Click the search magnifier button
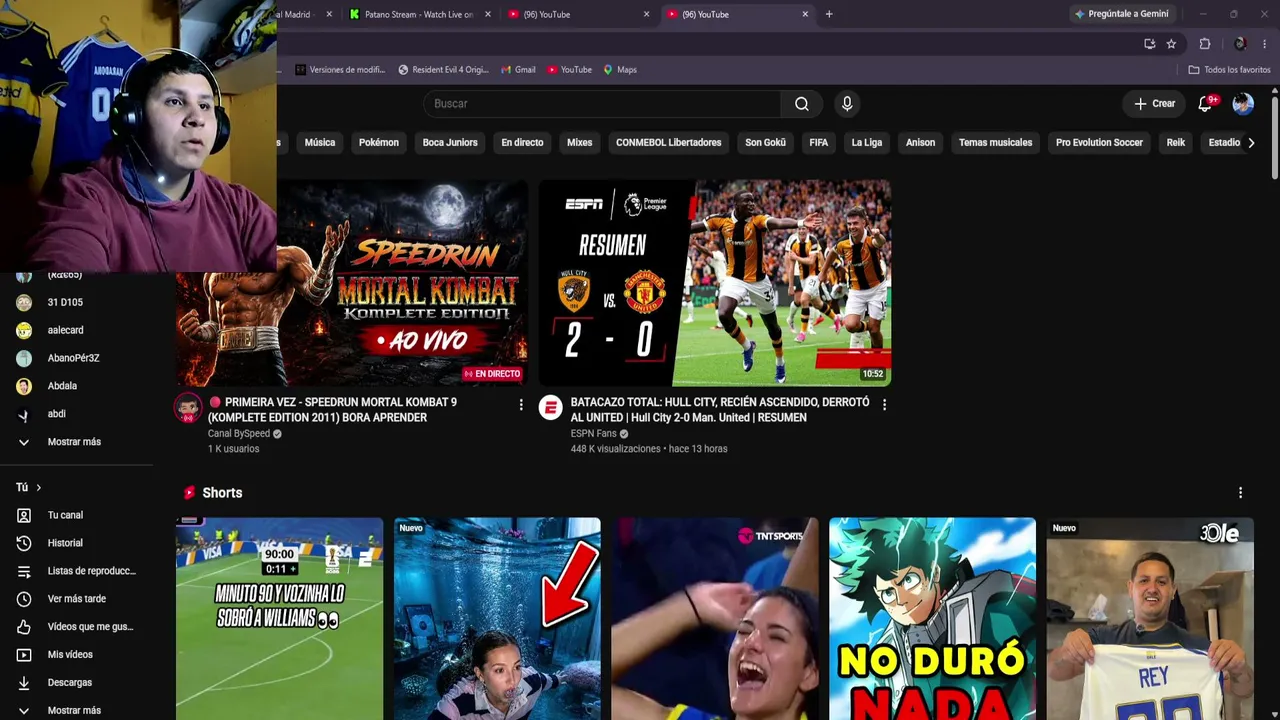 (x=802, y=104)
